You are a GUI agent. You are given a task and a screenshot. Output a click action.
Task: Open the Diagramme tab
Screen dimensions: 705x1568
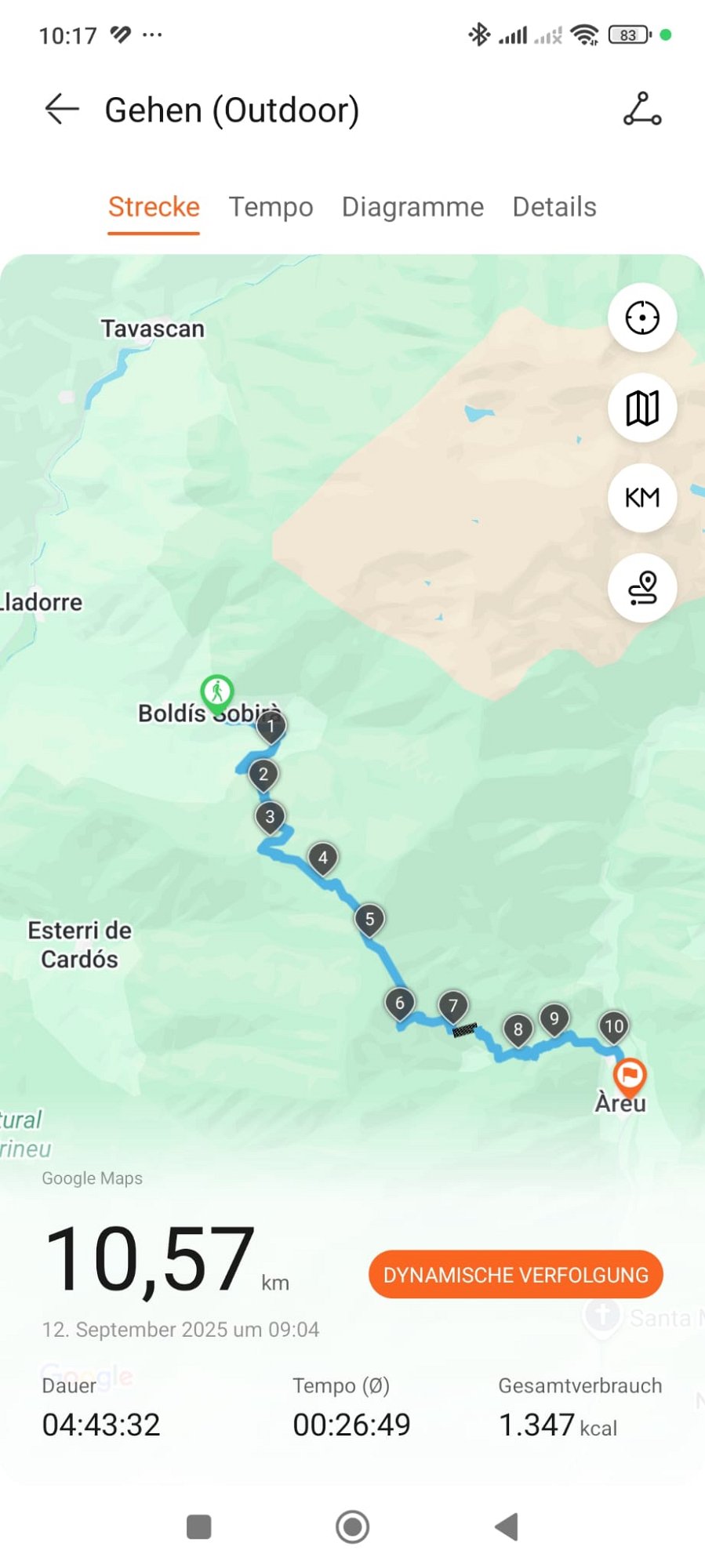click(x=412, y=207)
